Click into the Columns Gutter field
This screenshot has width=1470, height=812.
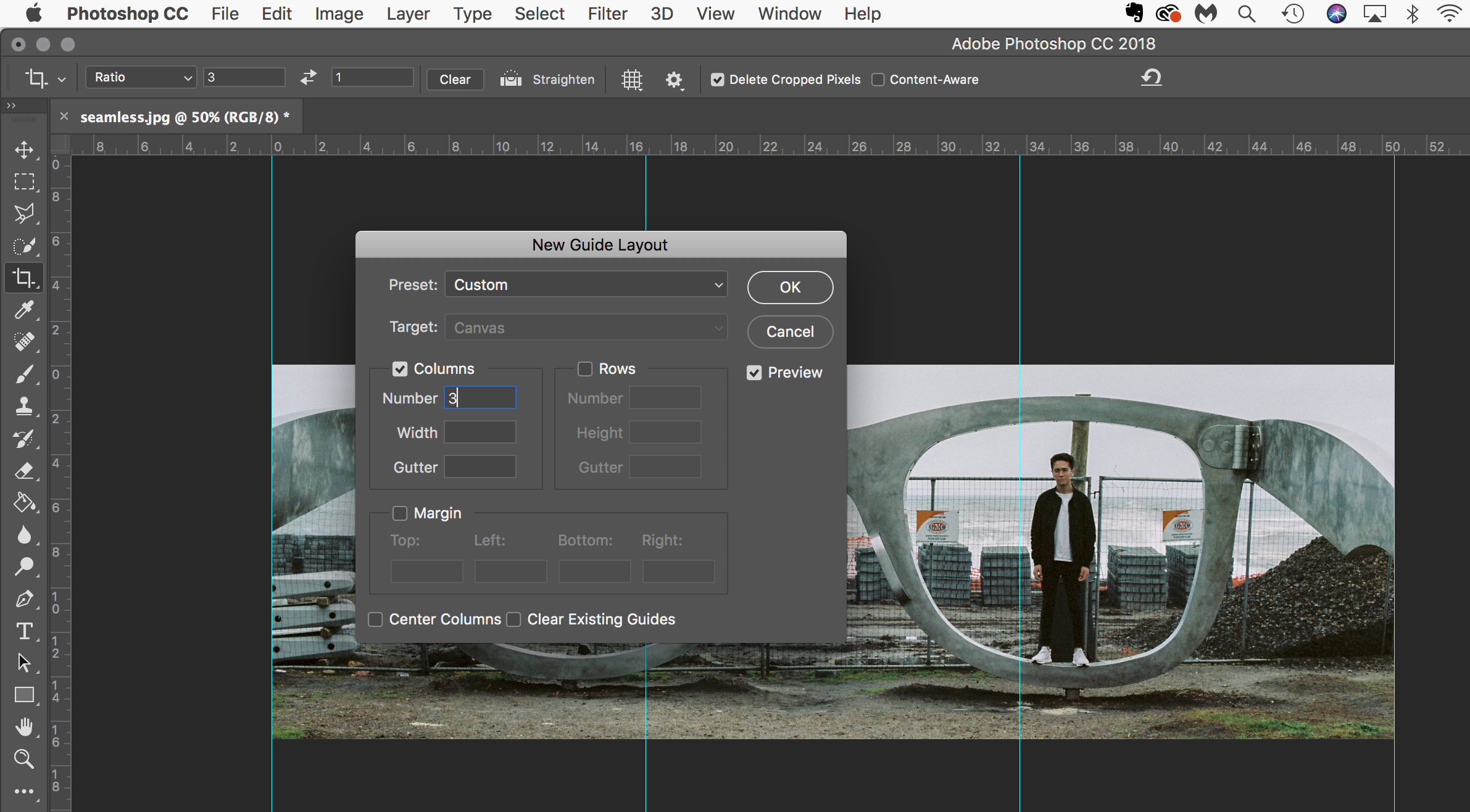click(480, 467)
